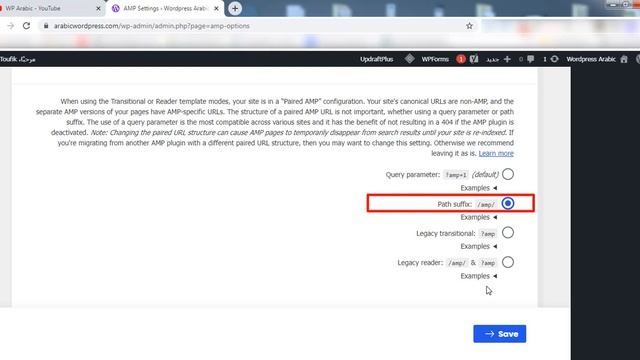This screenshot has height=360, width=640.
Task: Go forward in browser history
Action: pos(11,26)
